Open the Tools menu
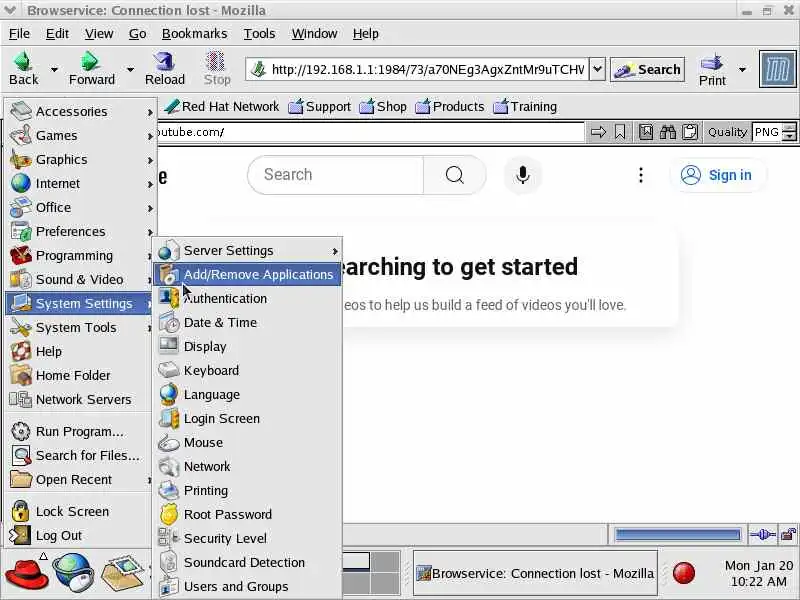Viewport: 800px width, 600px height. point(259,34)
